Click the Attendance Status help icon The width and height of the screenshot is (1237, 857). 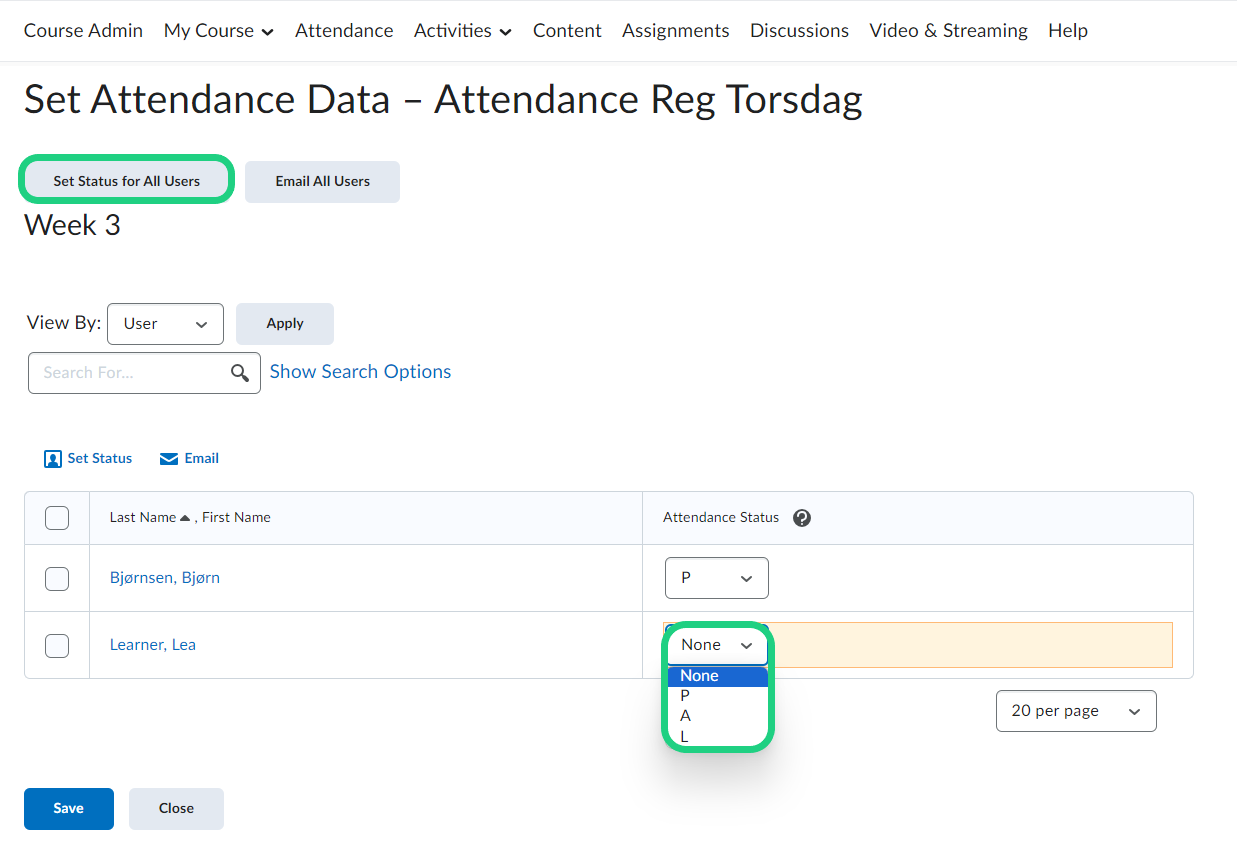[801, 518]
